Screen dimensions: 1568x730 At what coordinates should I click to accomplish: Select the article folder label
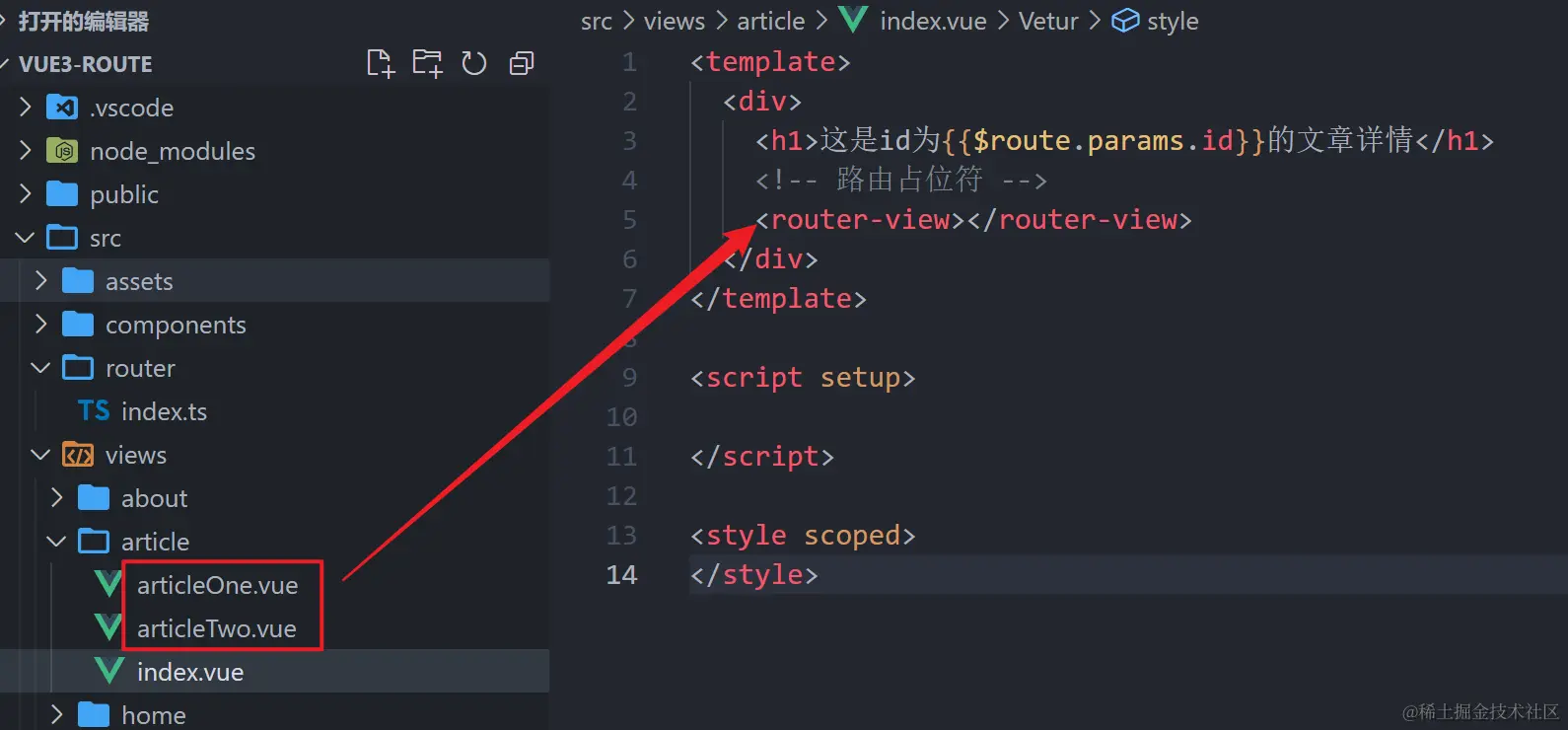[155, 541]
